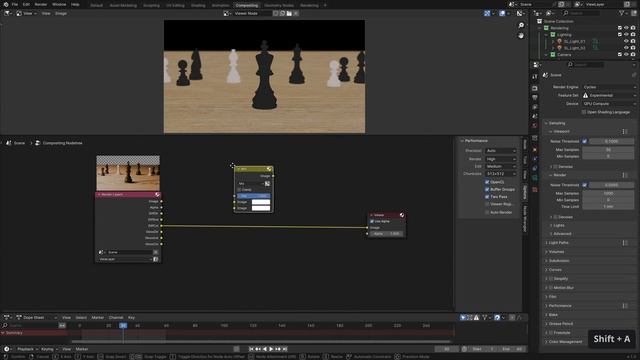Toggle Use Alpha on the Viewer node
This screenshot has width=640, height=360.
click(x=372, y=221)
